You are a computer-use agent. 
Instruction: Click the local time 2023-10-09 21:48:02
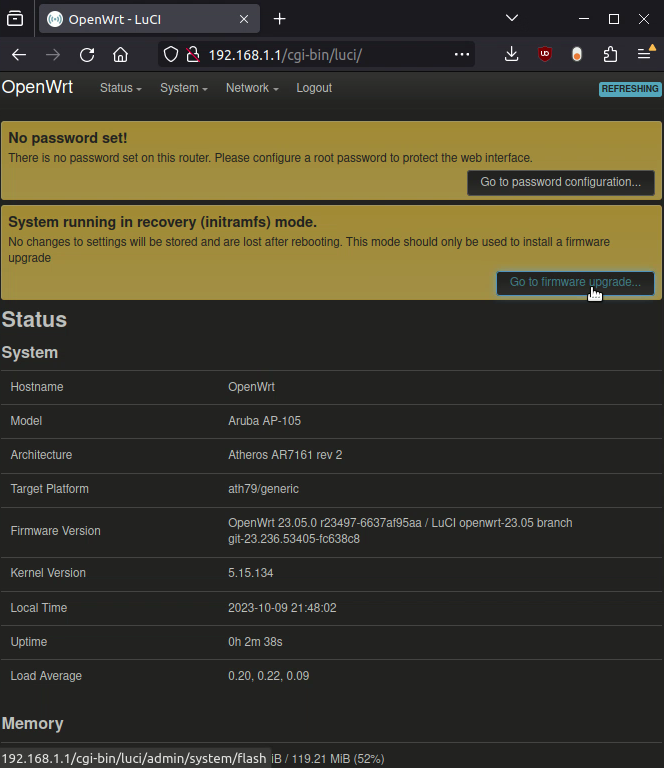(282, 608)
